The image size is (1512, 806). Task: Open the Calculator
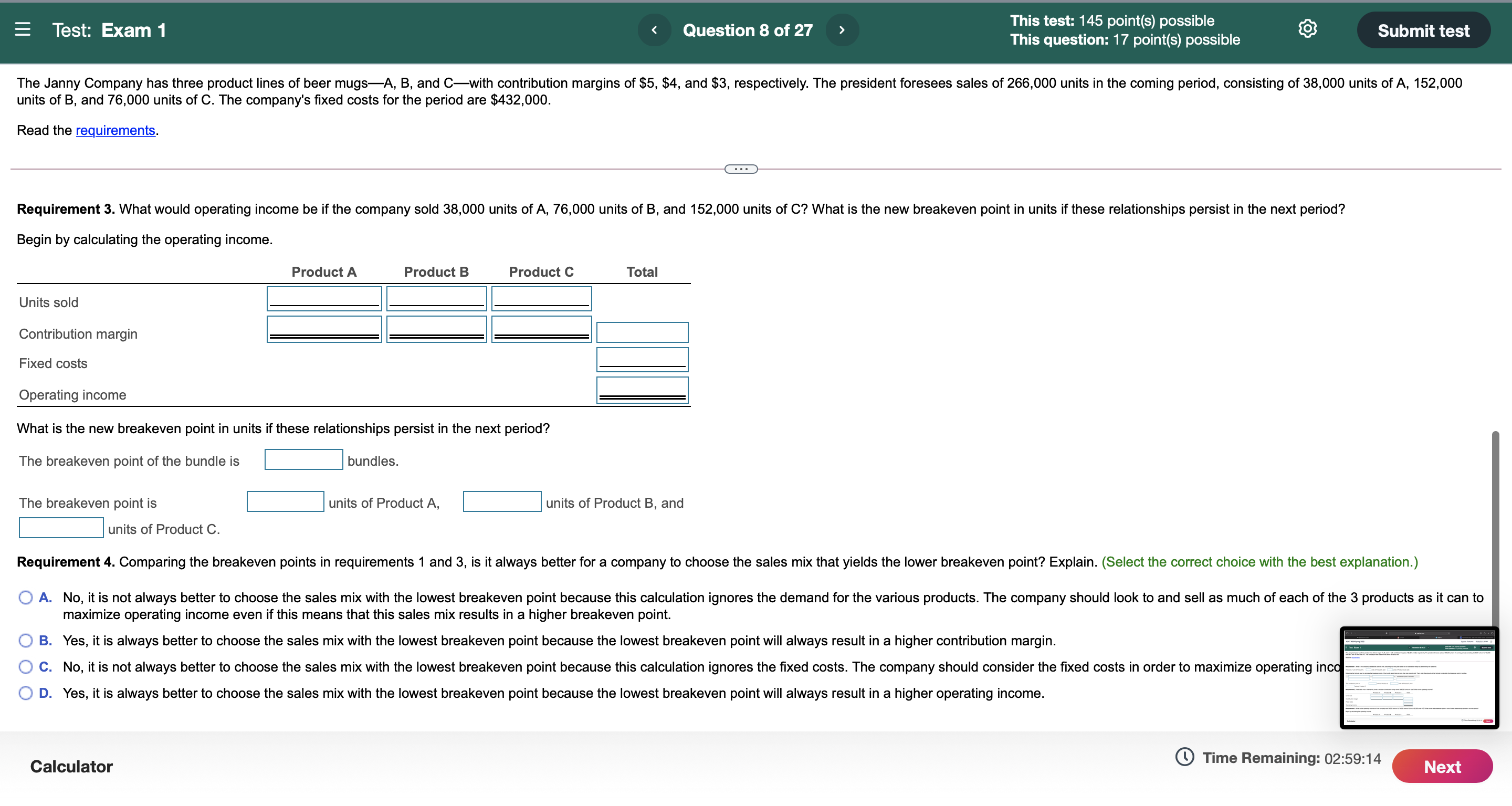pyautogui.click(x=71, y=766)
